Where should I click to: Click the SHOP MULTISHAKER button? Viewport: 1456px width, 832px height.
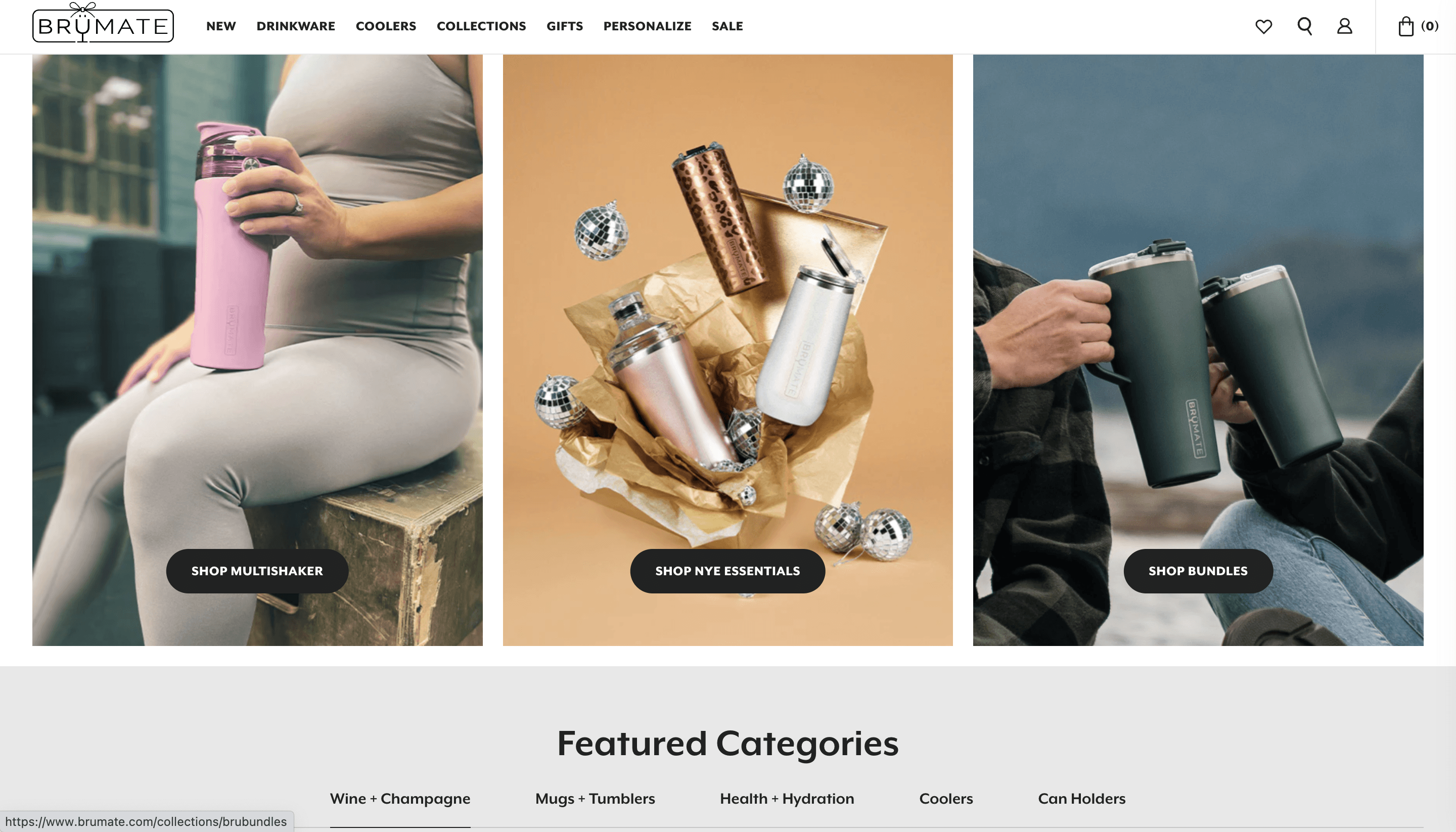257,571
